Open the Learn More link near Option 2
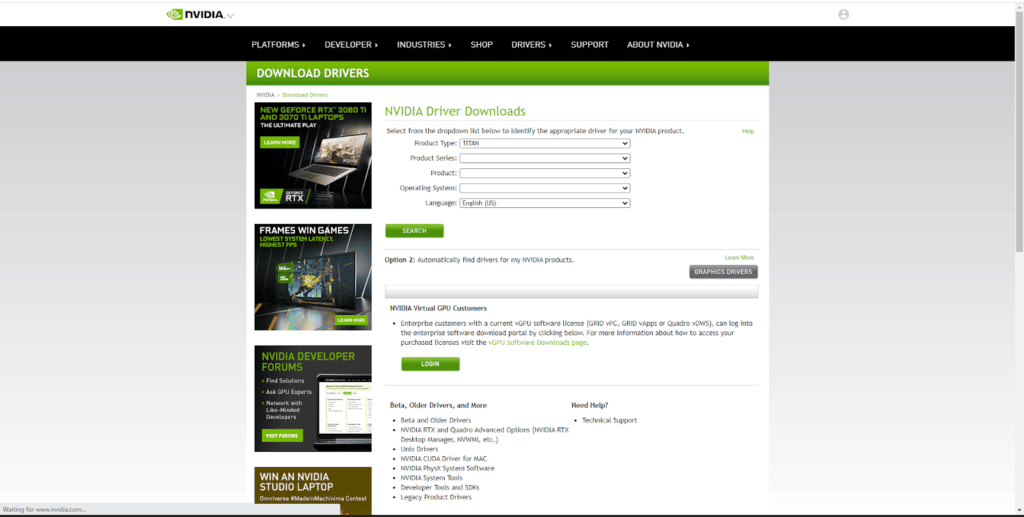Image resolution: width=1024 pixels, height=517 pixels. click(x=739, y=258)
